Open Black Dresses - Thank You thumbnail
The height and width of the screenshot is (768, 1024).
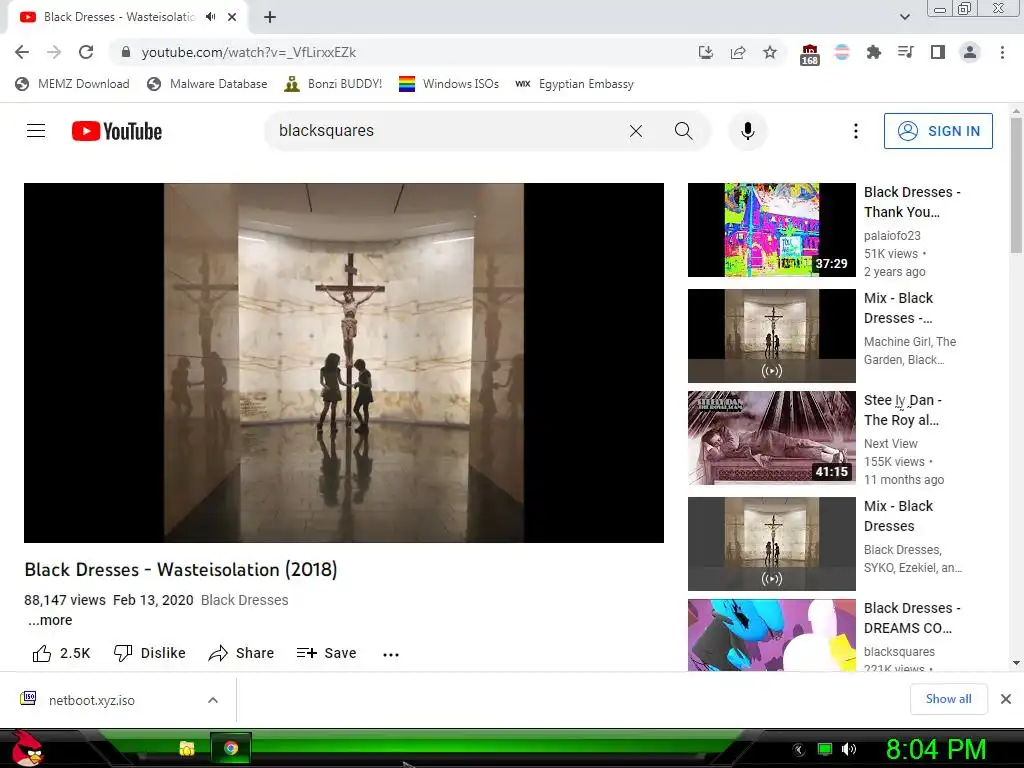coord(771,230)
